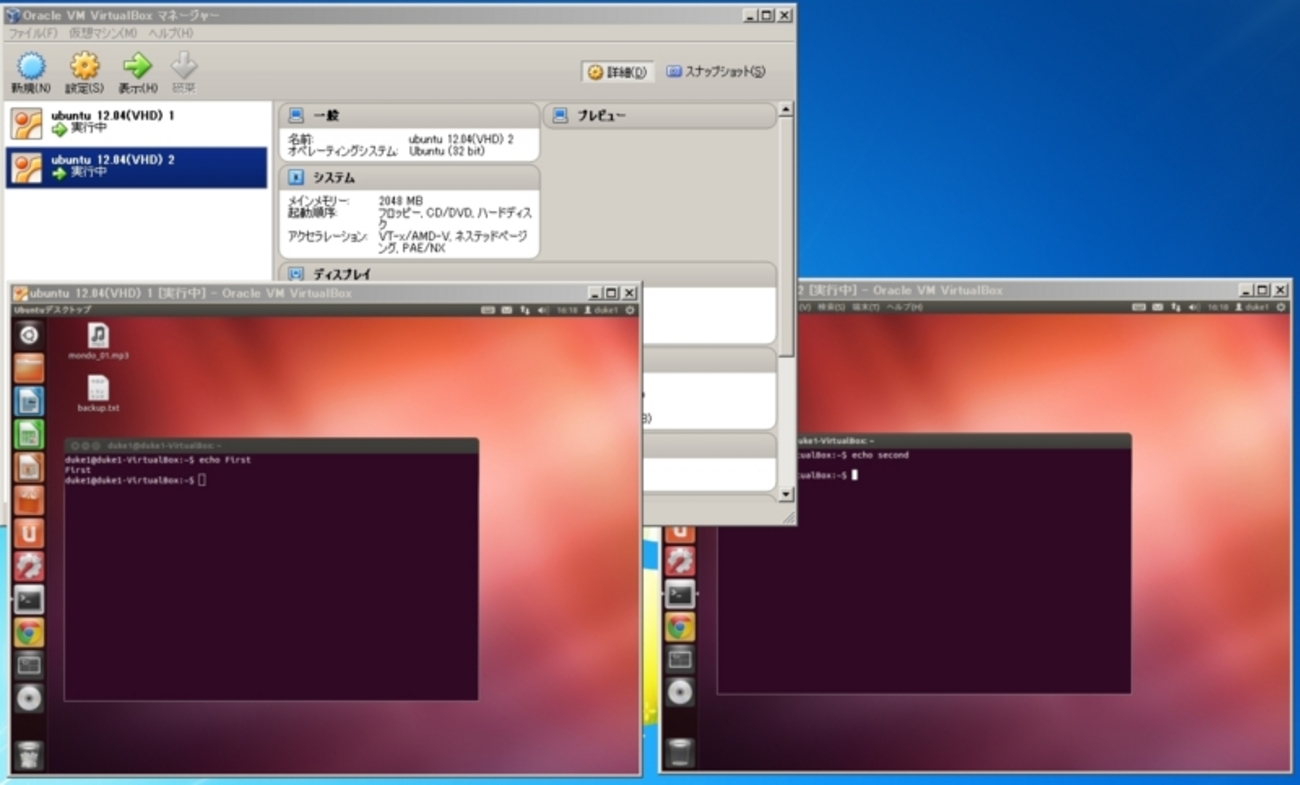Click the ディスプレイ section header
Viewport: 1300px width, 785px height.
coord(527,273)
